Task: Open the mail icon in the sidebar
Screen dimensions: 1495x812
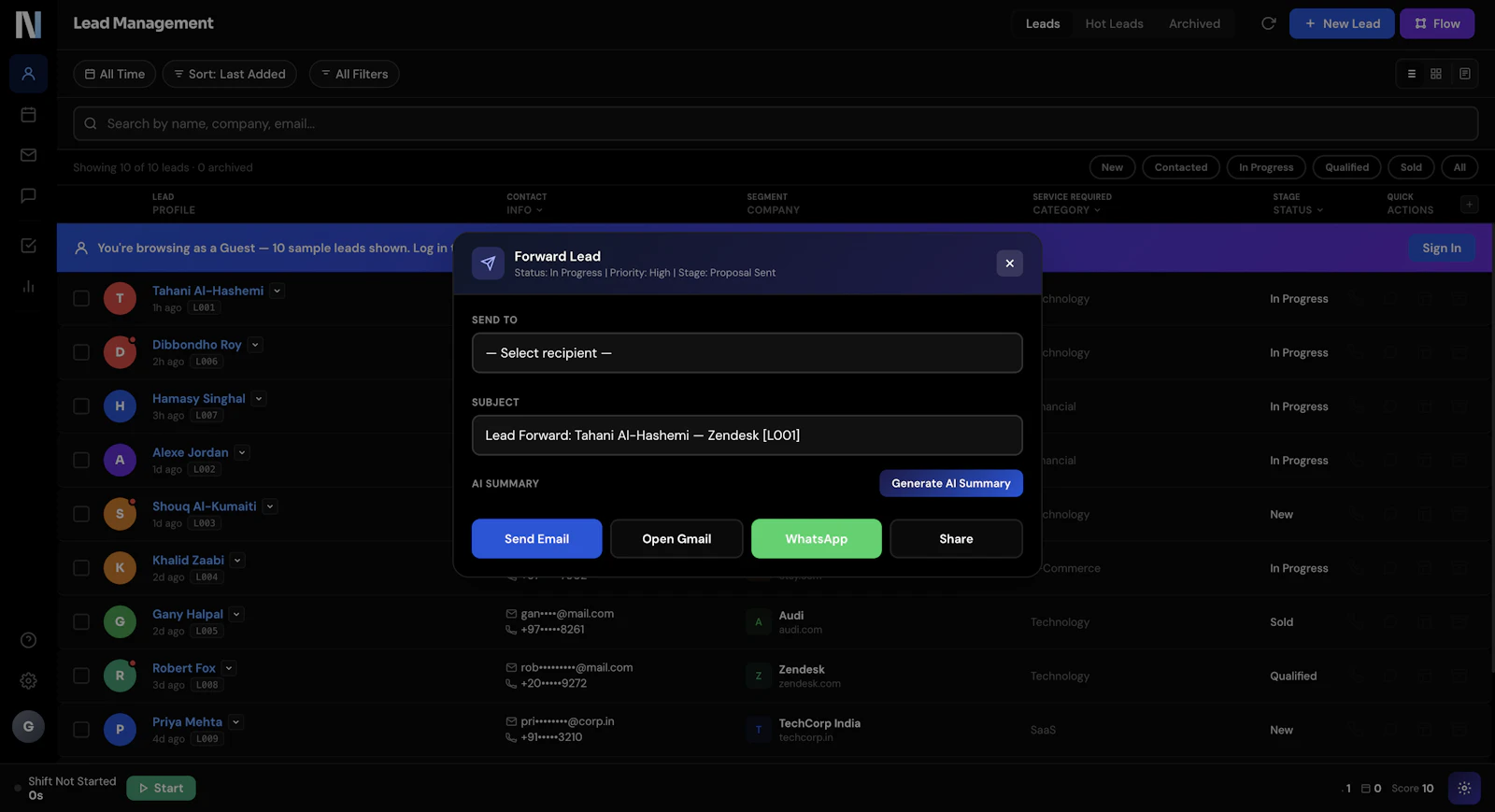Action: click(x=28, y=155)
